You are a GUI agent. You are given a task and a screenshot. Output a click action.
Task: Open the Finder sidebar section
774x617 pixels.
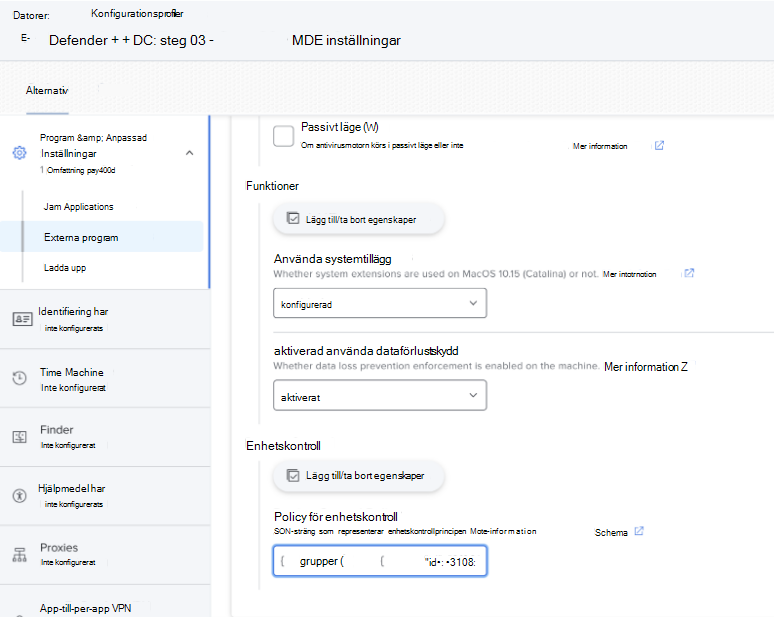coord(105,437)
